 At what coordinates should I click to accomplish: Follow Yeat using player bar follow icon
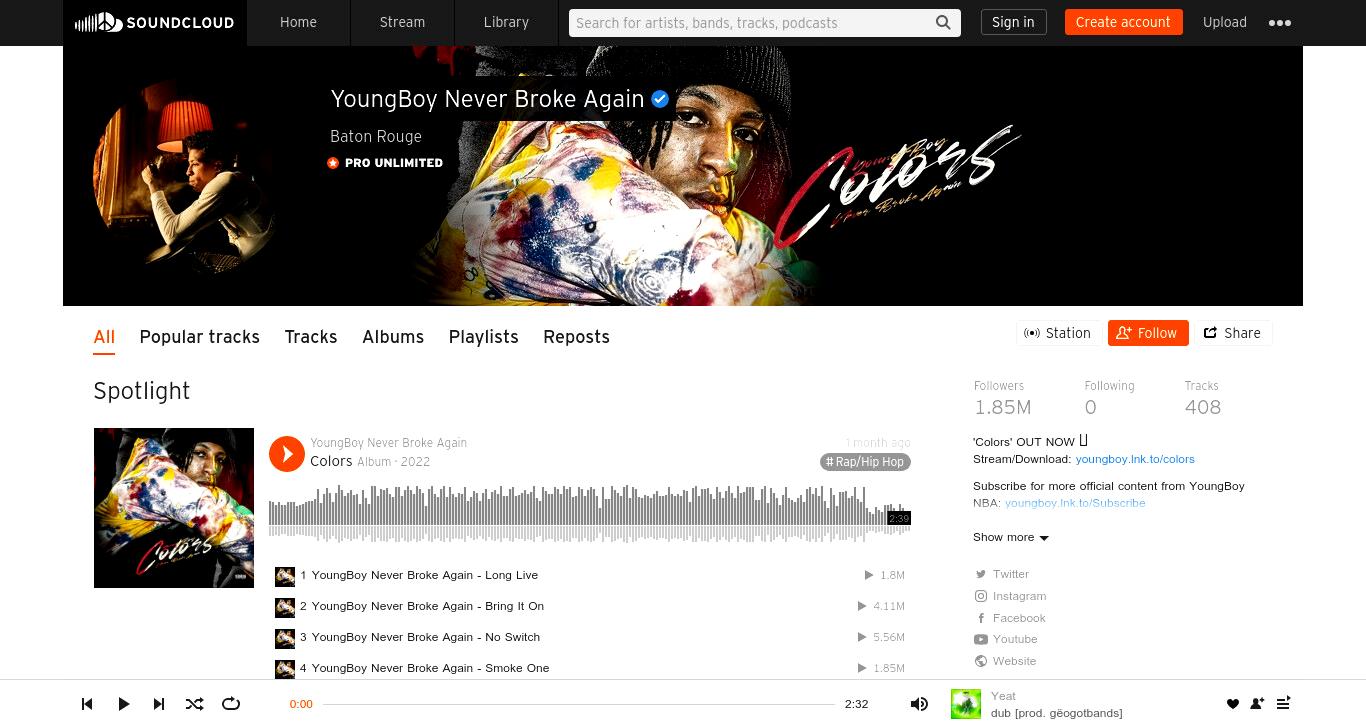click(1257, 704)
